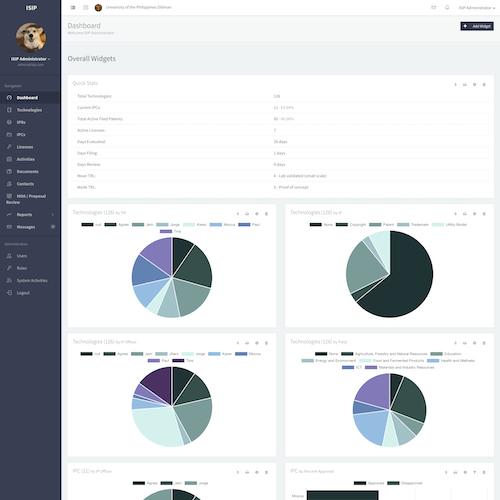This screenshot has width=500, height=500.
Task: Click the University of the Philippines Diliman logo
Action: [98, 7]
